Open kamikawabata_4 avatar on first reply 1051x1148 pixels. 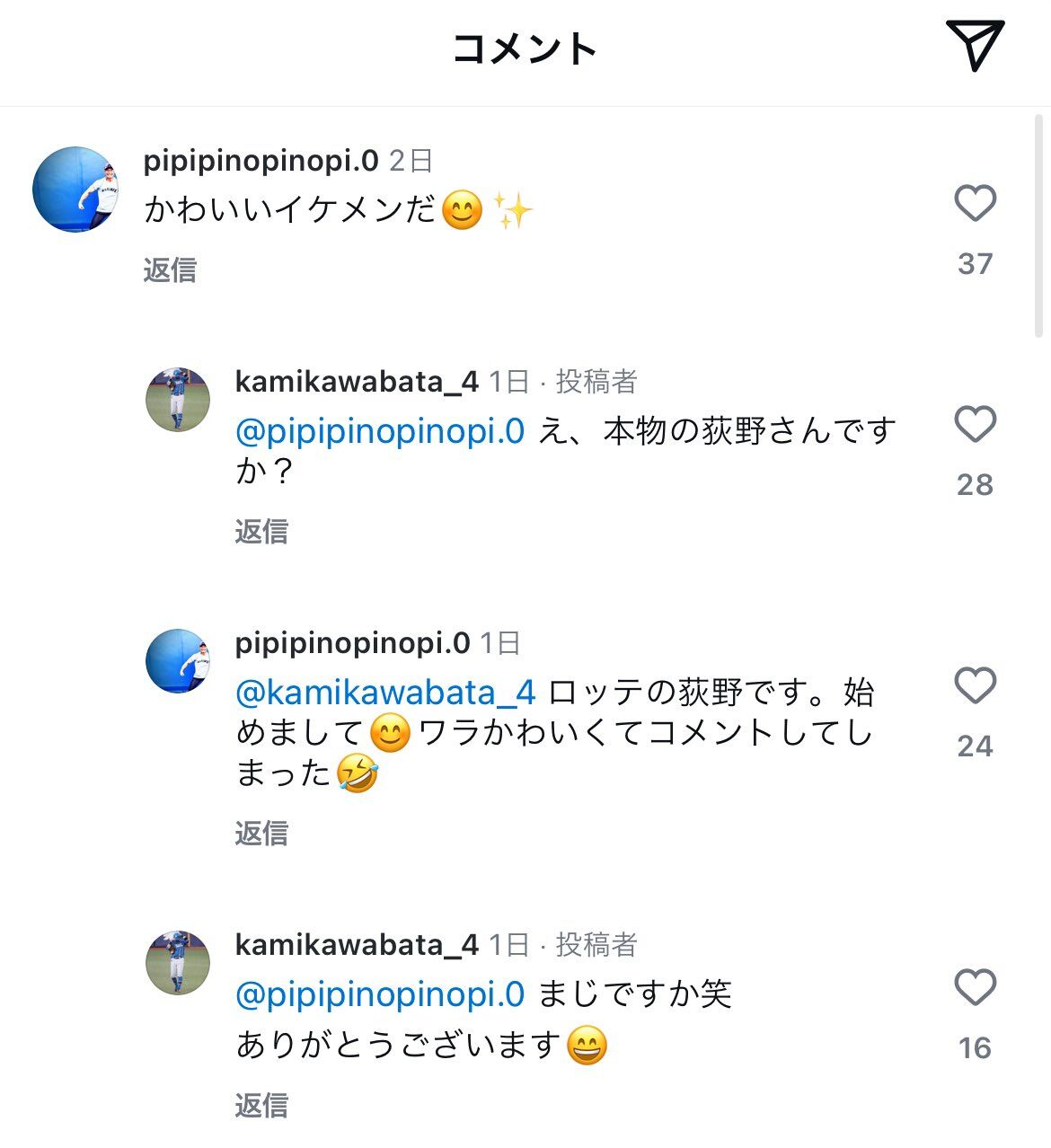pos(178,400)
